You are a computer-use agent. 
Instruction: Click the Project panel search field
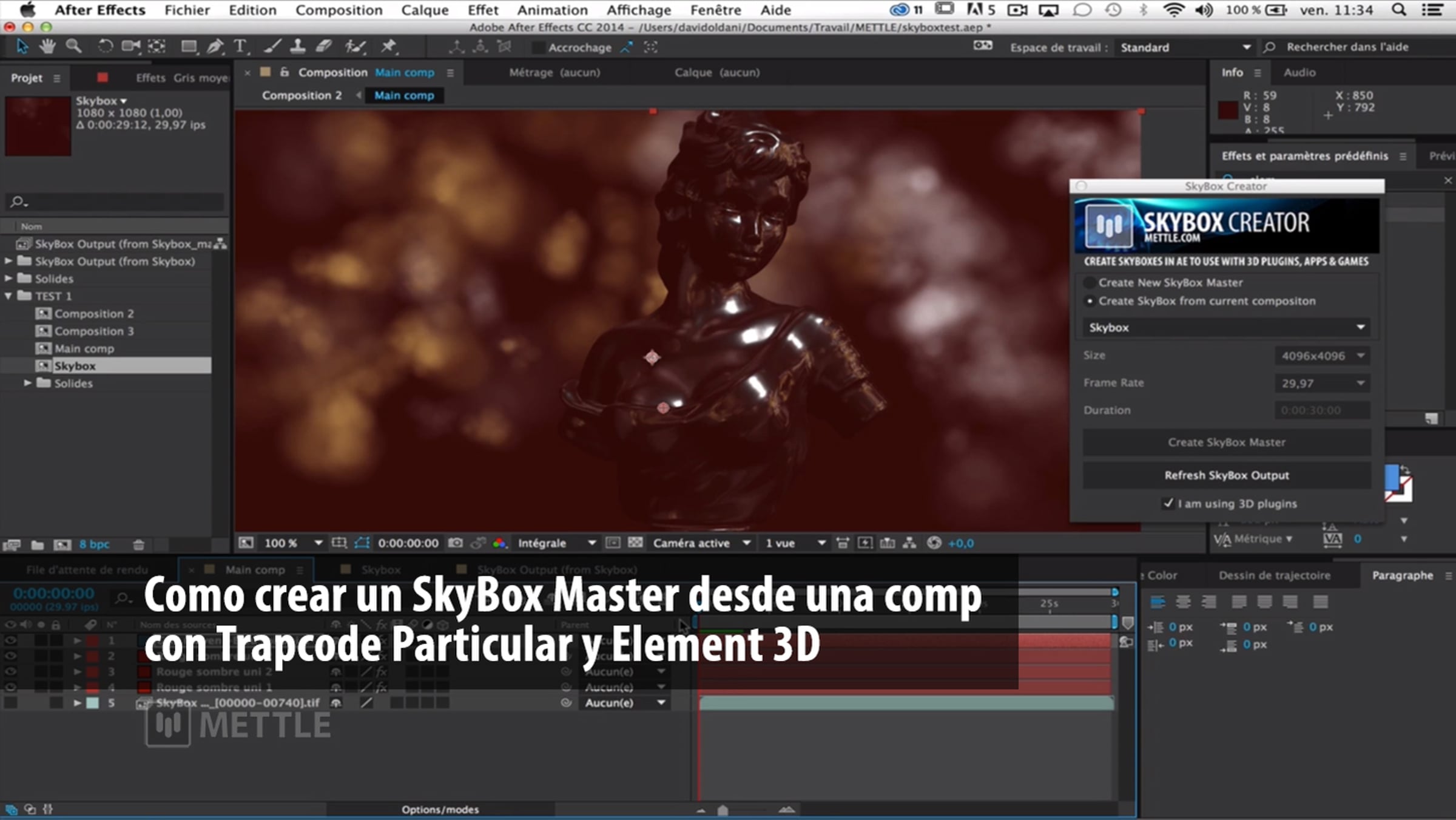[115, 202]
